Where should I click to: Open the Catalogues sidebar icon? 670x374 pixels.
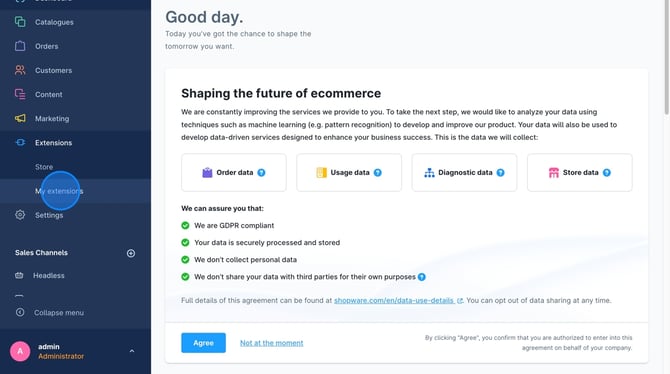[20, 22]
